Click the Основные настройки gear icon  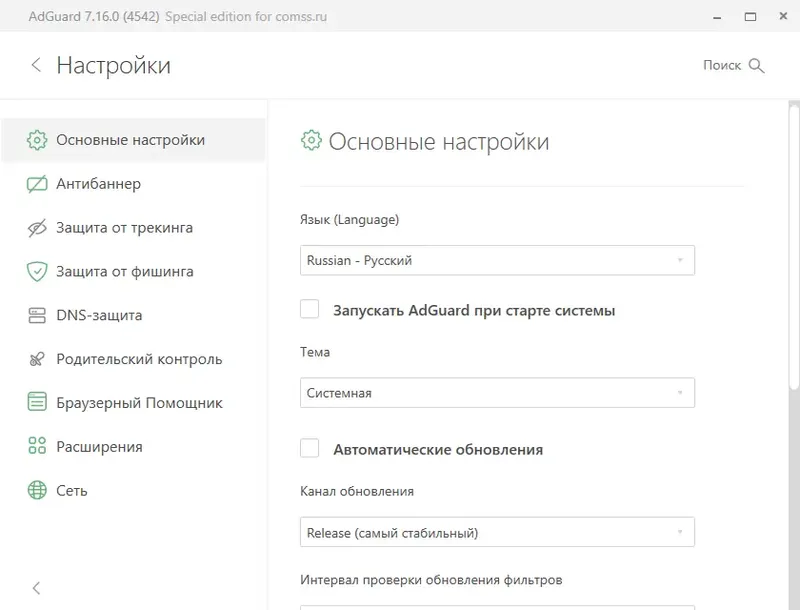(x=37, y=140)
